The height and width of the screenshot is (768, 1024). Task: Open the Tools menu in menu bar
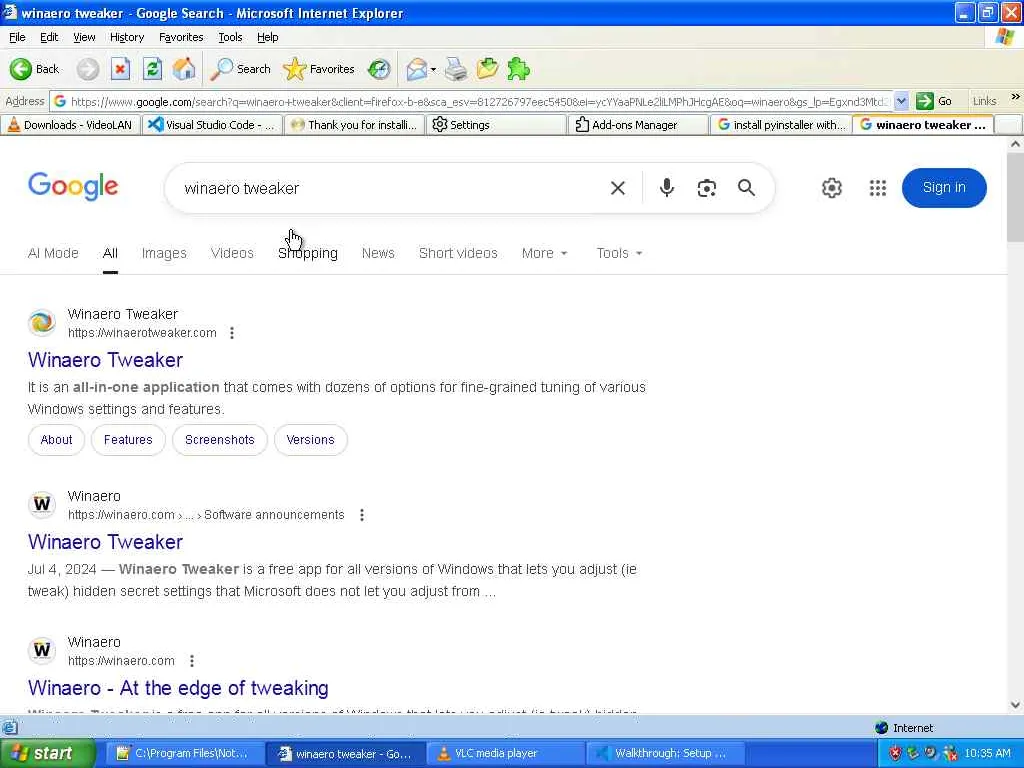click(230, 37)
